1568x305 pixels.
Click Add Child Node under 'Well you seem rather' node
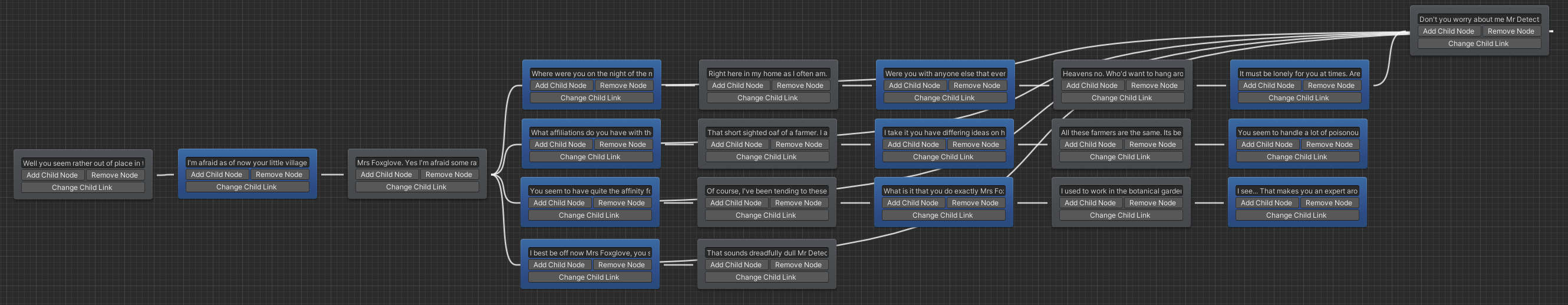52,175
